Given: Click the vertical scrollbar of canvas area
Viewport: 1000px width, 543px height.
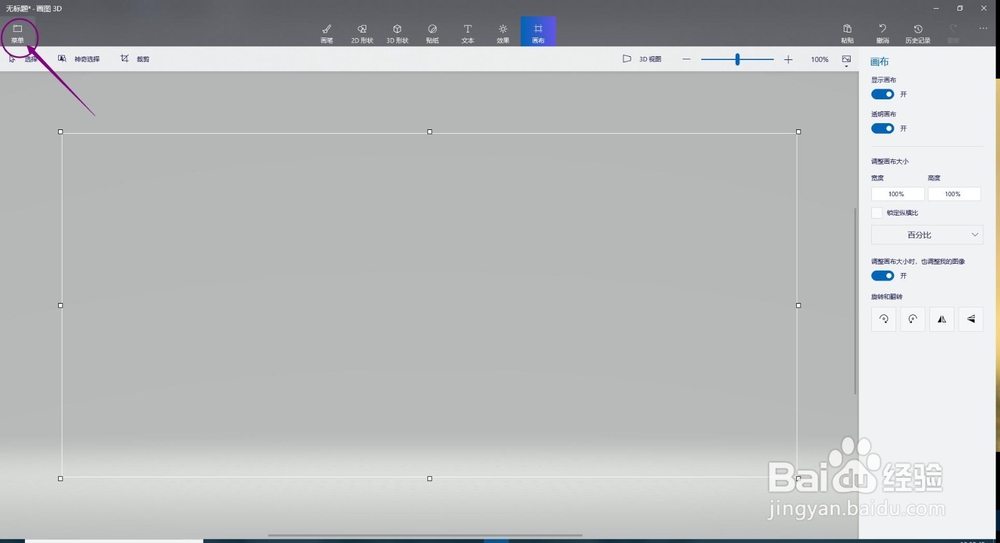Looking at the screenshot, I should (x=855, y=301).
